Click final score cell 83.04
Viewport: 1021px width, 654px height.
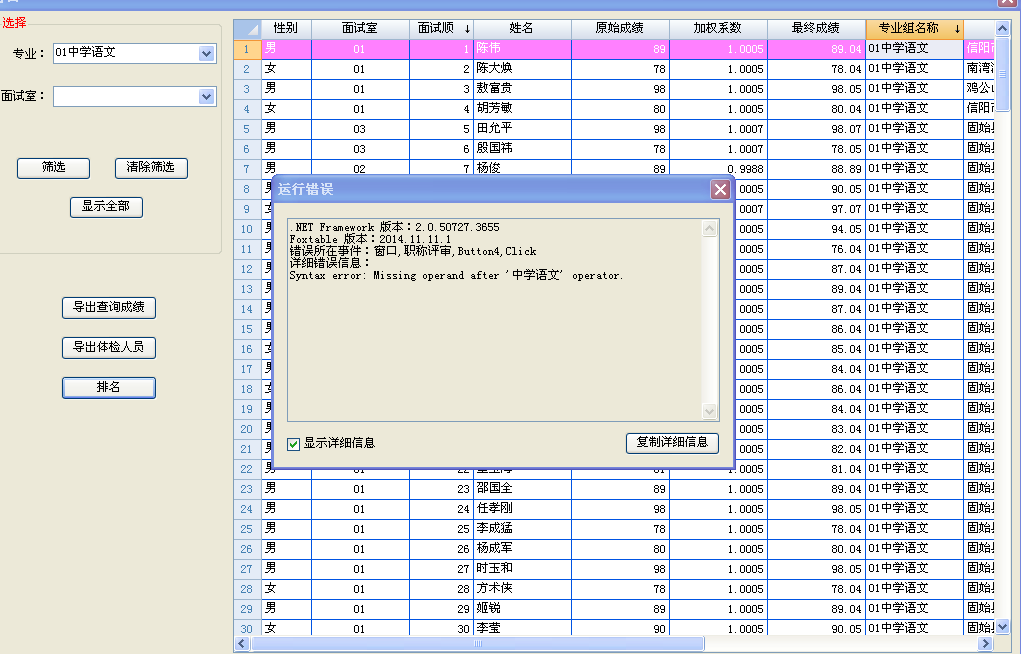[817, 429]
